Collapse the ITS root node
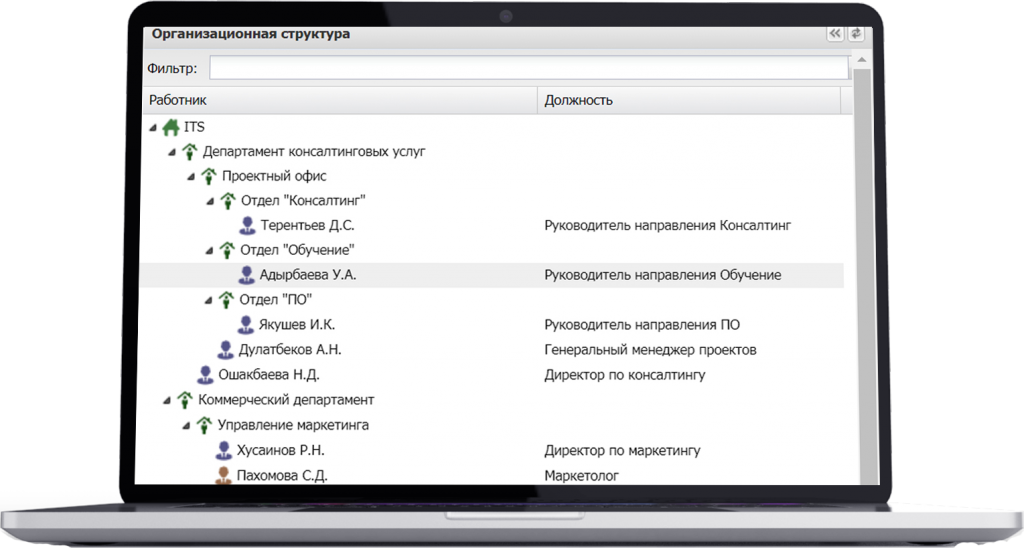Screen dimensions: 1024x548 point(153,128)
